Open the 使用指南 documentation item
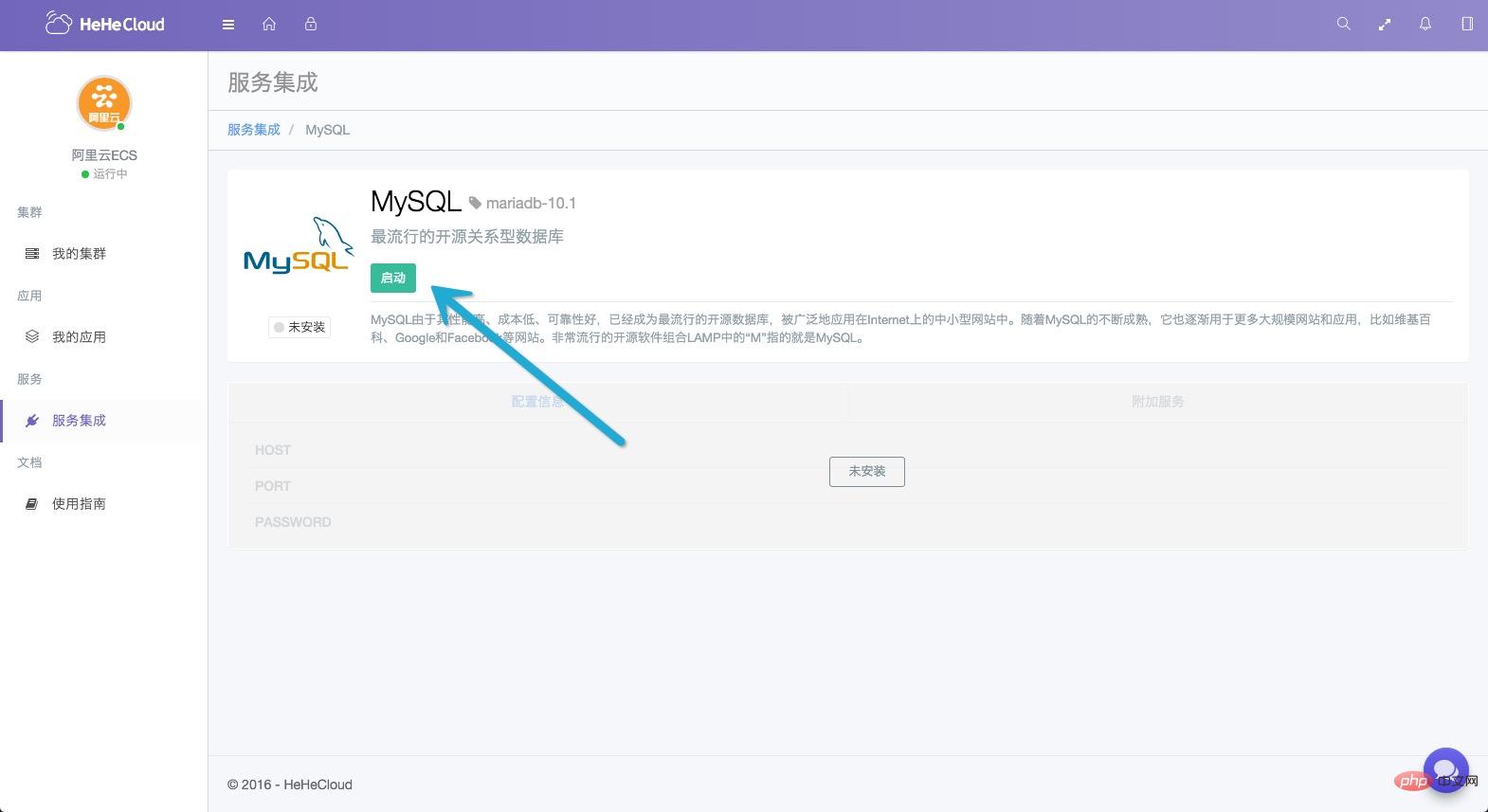Image resolution: width=1488 pixels, height=812 pixels. point(79,504)
